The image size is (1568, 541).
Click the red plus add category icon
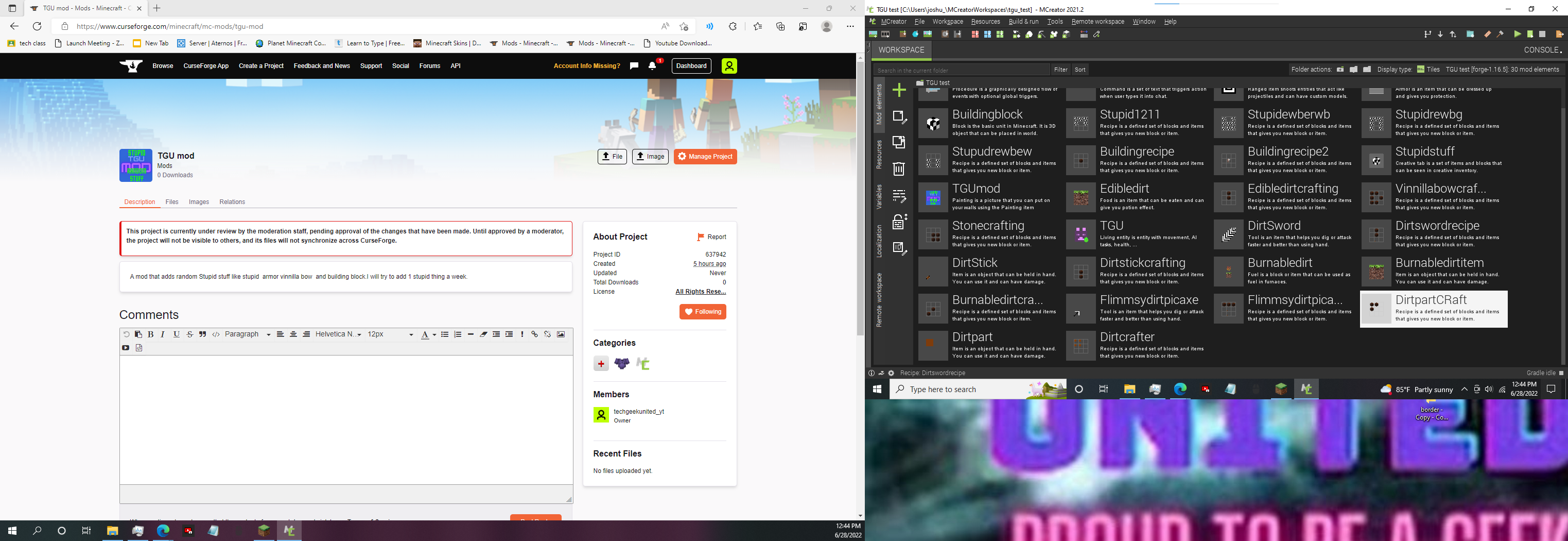[x=601, y=364]
